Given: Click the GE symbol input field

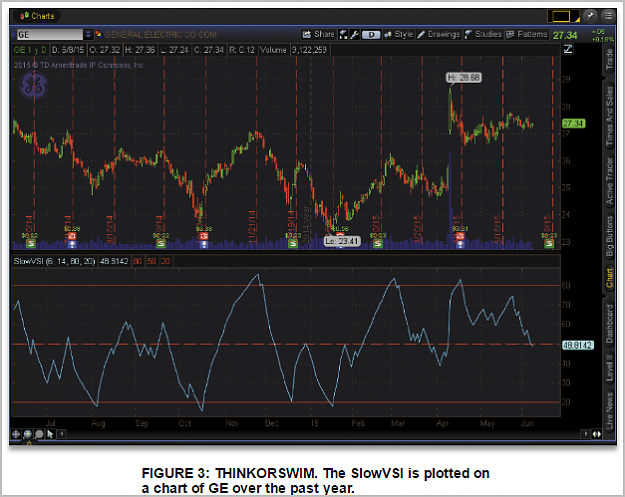Looking at the screenshot, I should coord(50,35).
